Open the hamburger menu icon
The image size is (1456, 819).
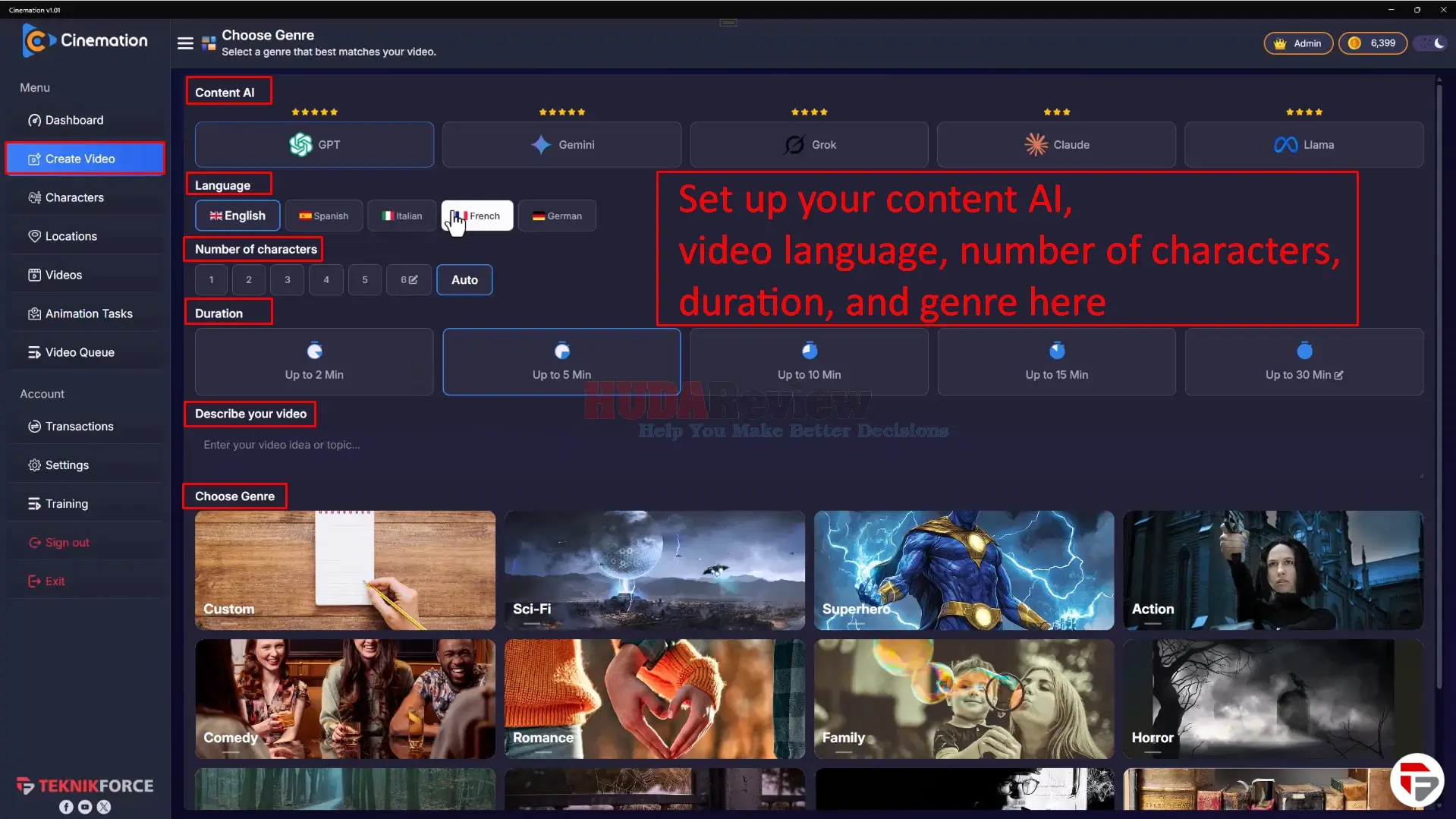coord(185,43)
